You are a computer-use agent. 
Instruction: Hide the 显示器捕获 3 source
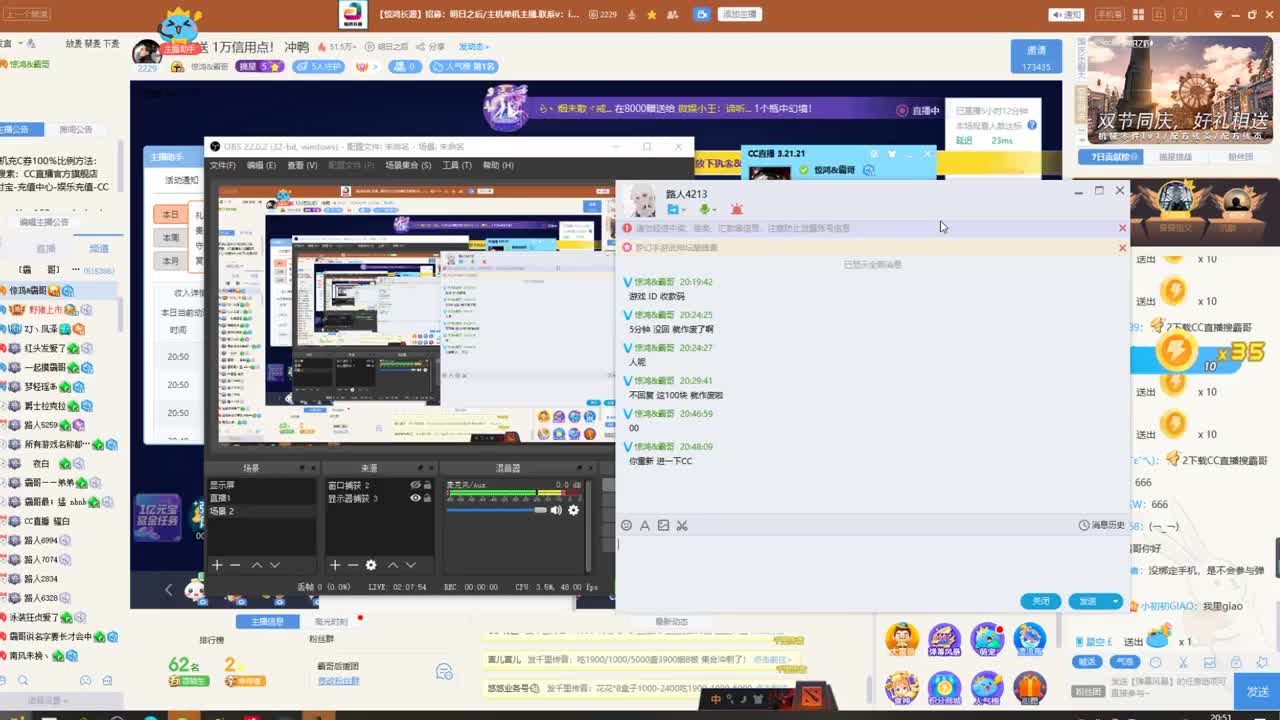coord(415,498)
